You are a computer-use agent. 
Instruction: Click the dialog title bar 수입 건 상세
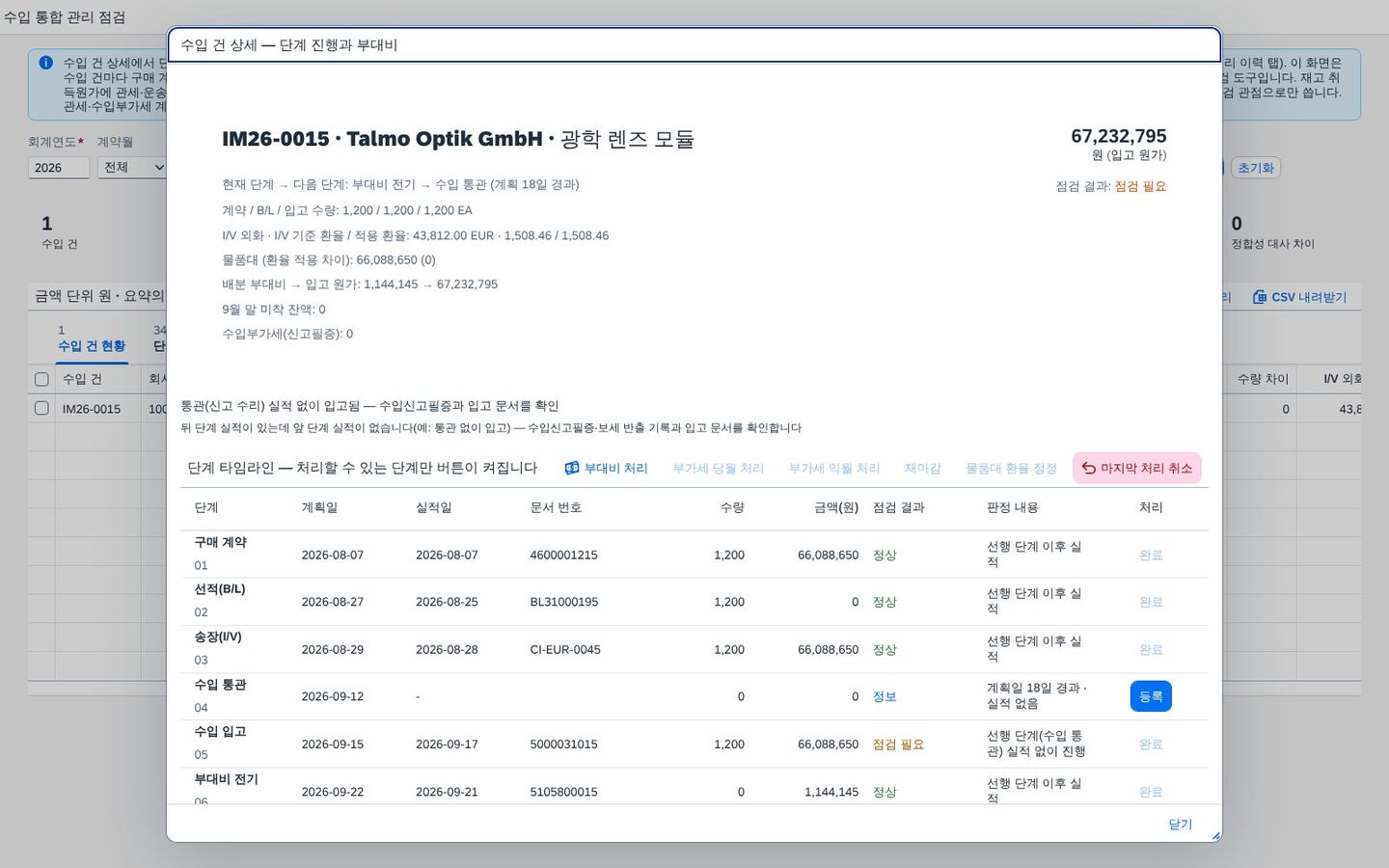[x=694, y=45]
